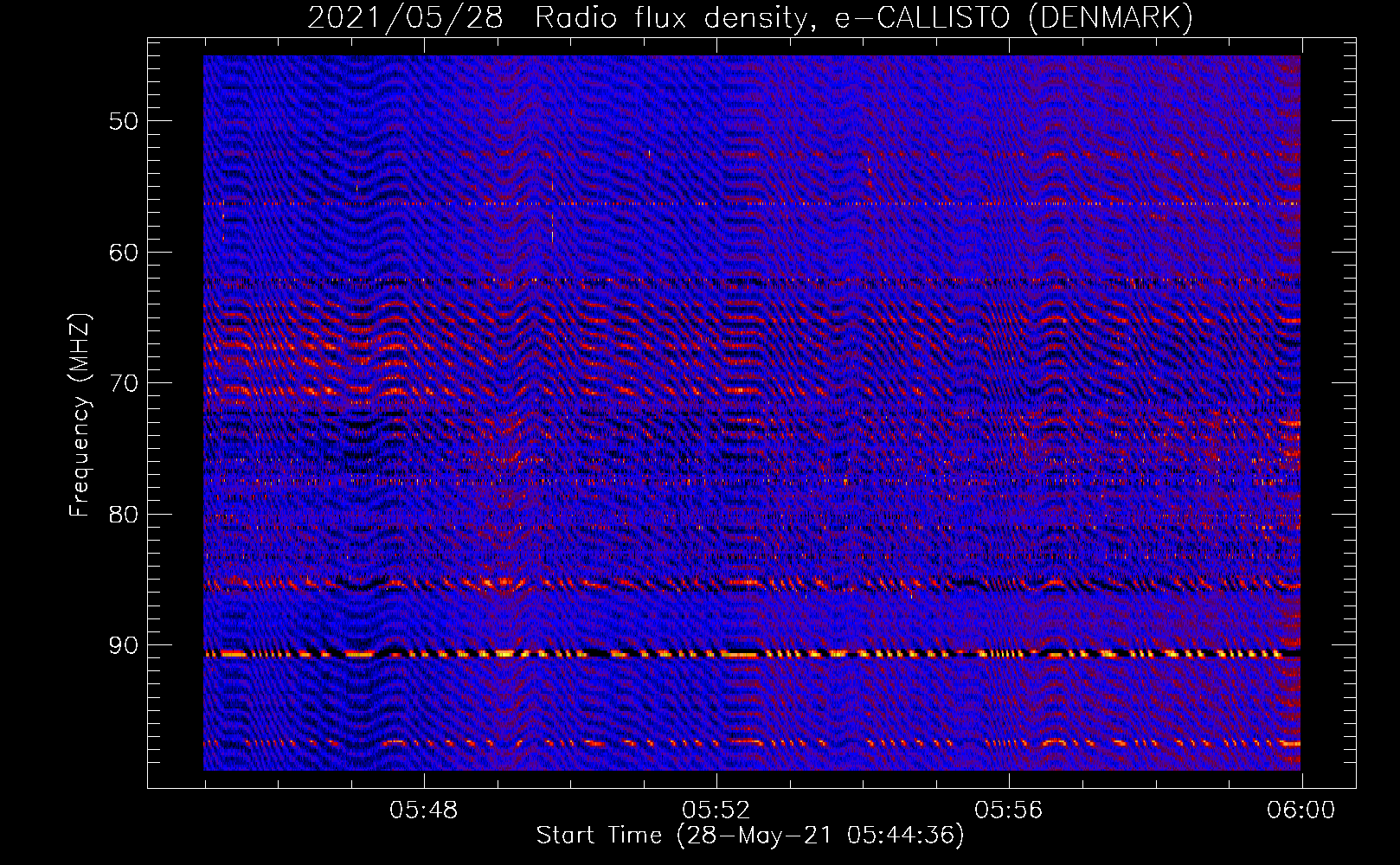The width and height of the screenshot is (1400, 865).
Task: Click the 'Frequency (MHZ)' axis label
Action: [x=80, y=415]
